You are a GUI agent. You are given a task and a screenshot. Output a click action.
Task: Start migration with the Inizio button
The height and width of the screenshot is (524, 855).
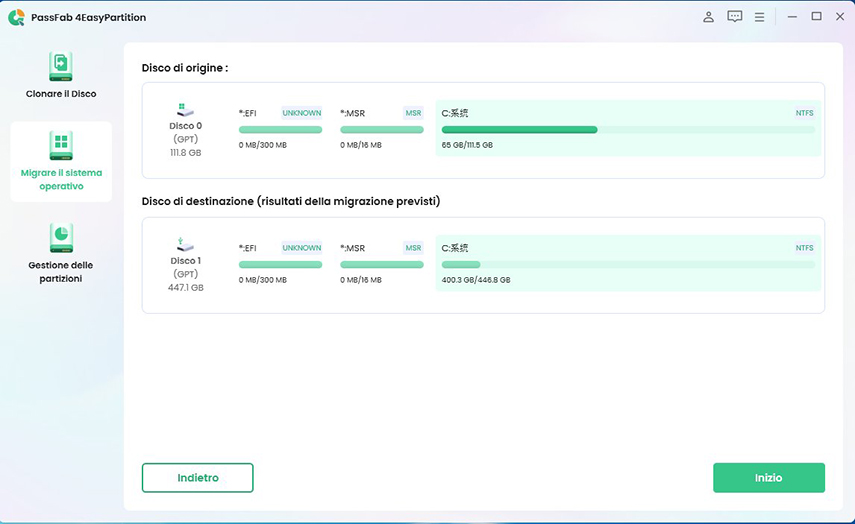[x=768, y=478]
